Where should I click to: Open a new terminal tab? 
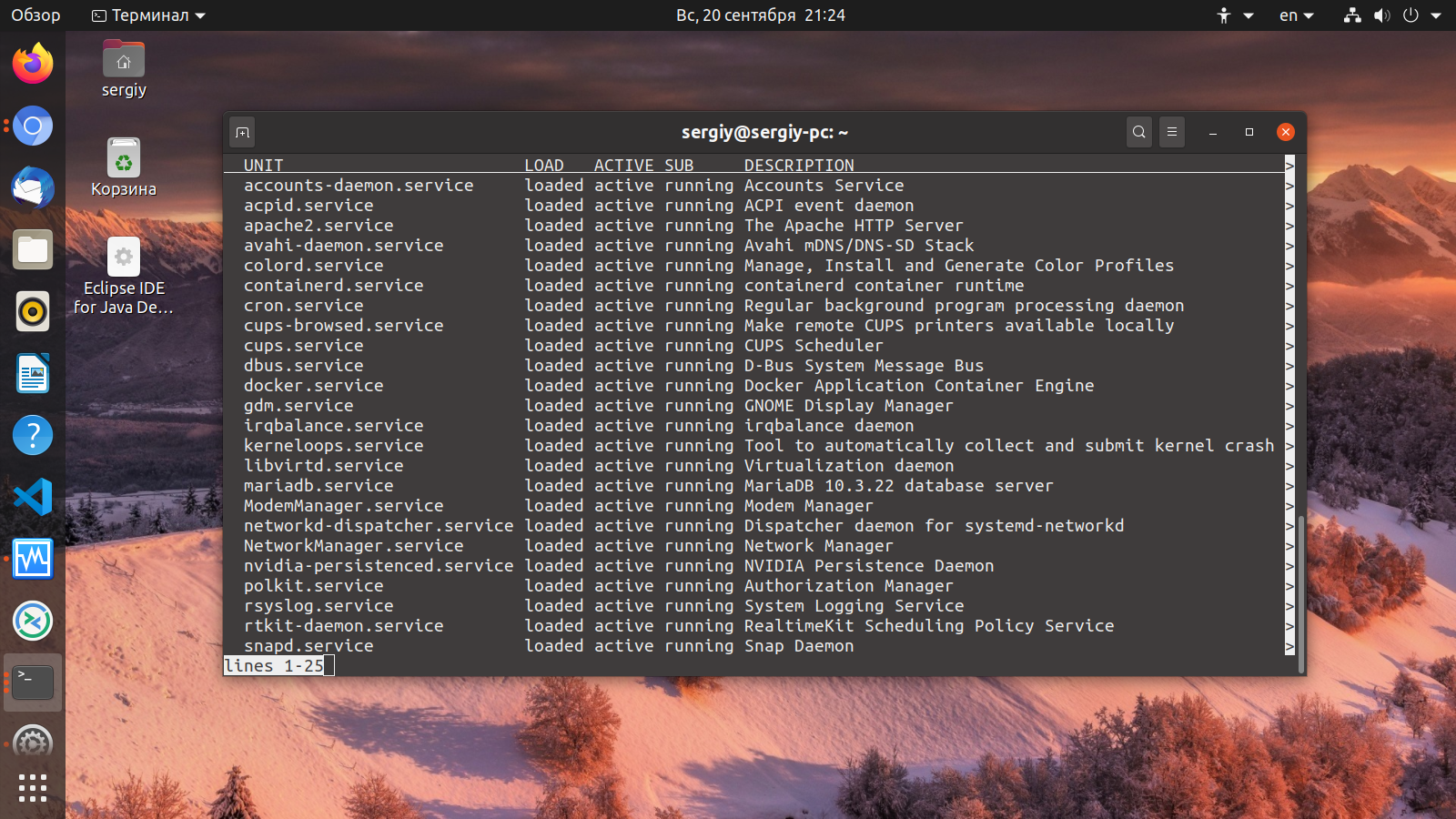242,132
